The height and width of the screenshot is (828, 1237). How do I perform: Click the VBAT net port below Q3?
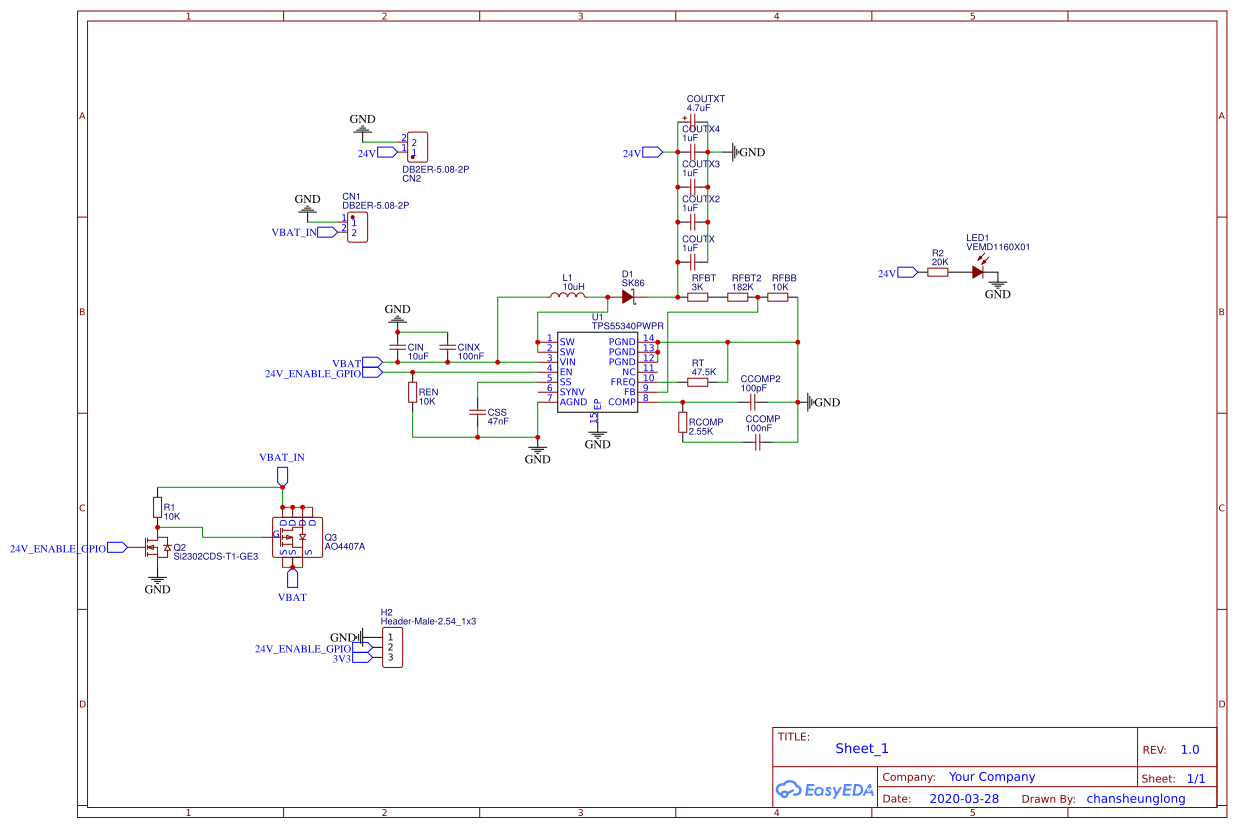pyautogui.click(x=293, y=578)
